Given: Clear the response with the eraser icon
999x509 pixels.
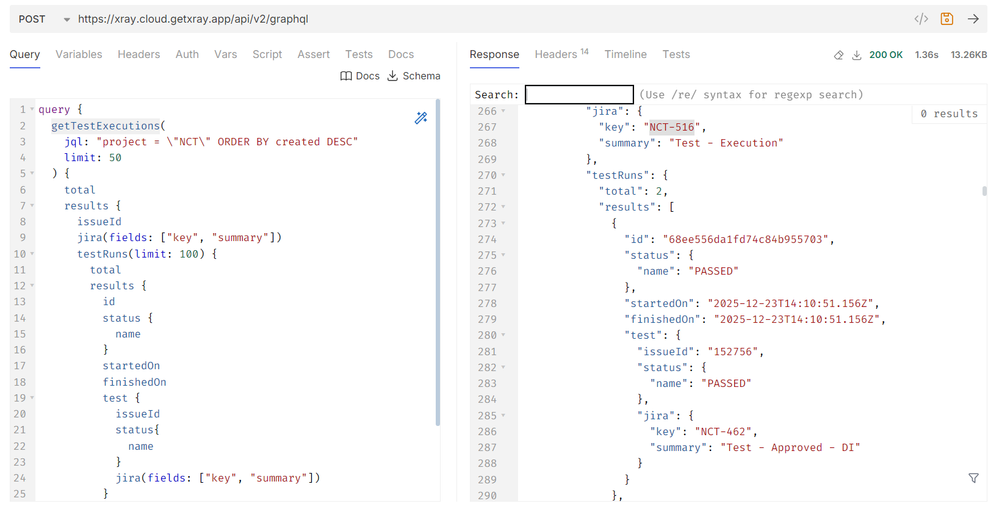Looking at the screenshot, I should click(838, 55).
